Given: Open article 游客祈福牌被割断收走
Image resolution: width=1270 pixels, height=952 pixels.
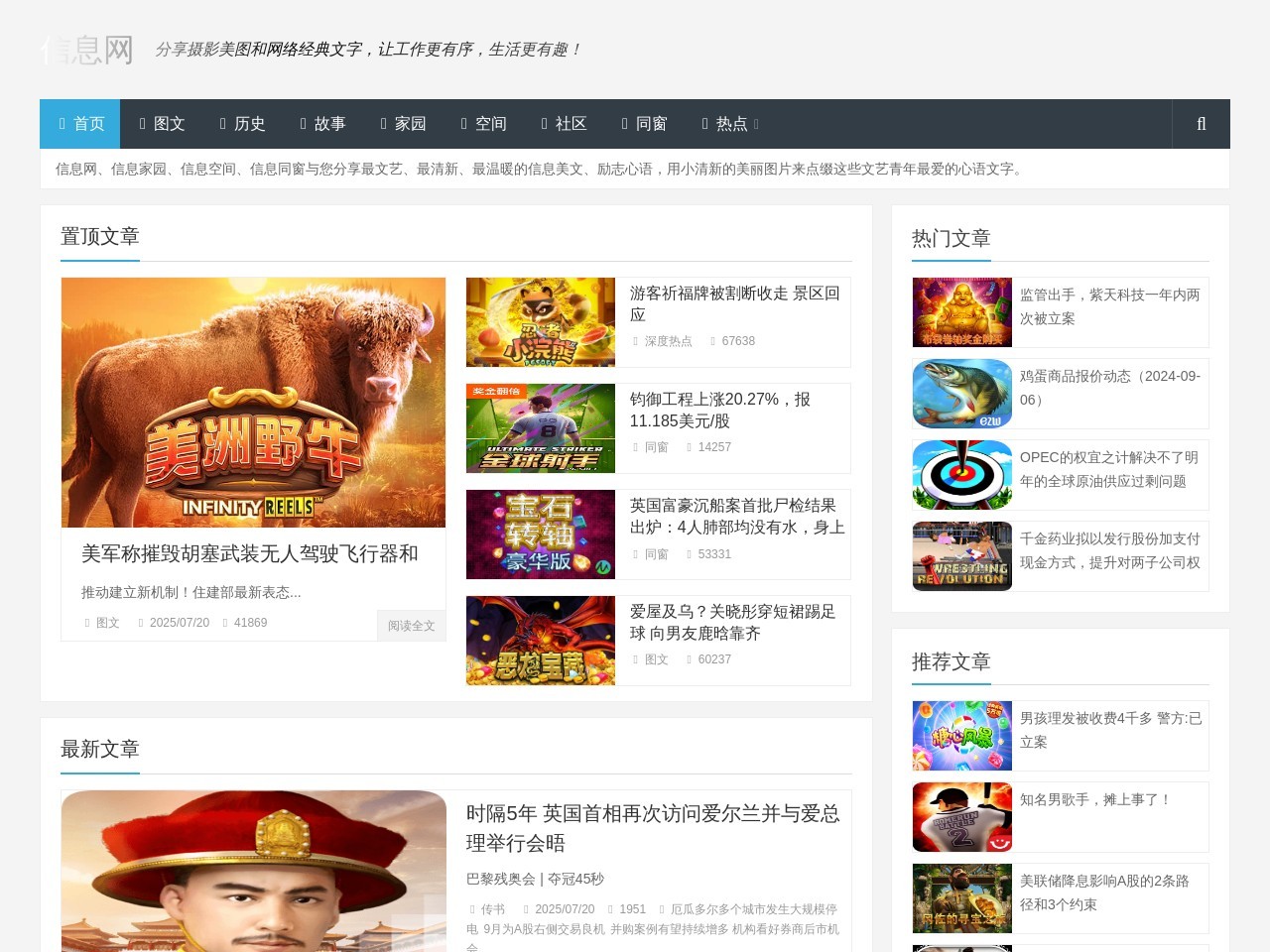Looking at the screenshot, I should point(735,303).
